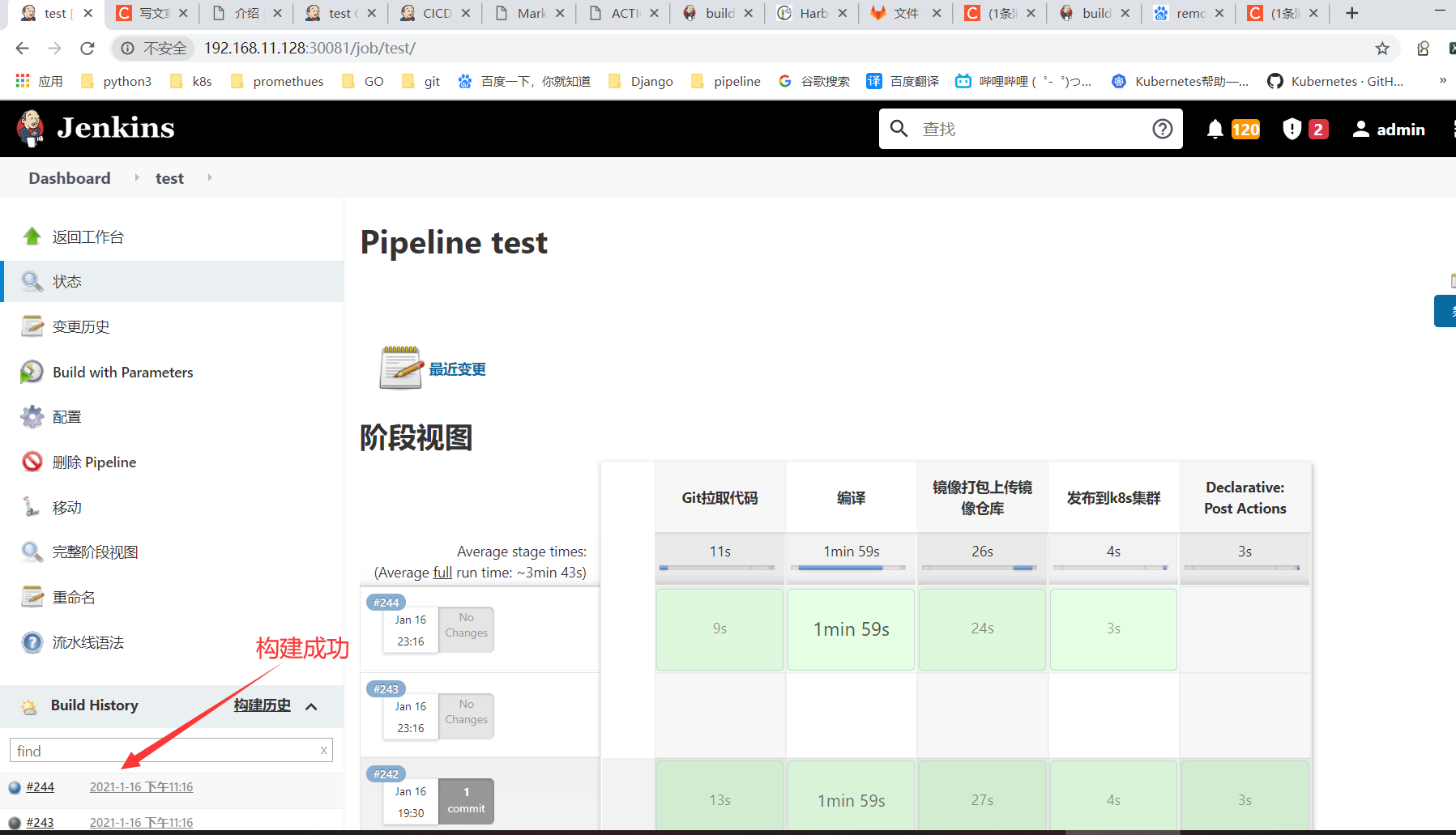Screen dimensions: 1456x835
Task: Open the Django bookmark folder
Action: 642,81
